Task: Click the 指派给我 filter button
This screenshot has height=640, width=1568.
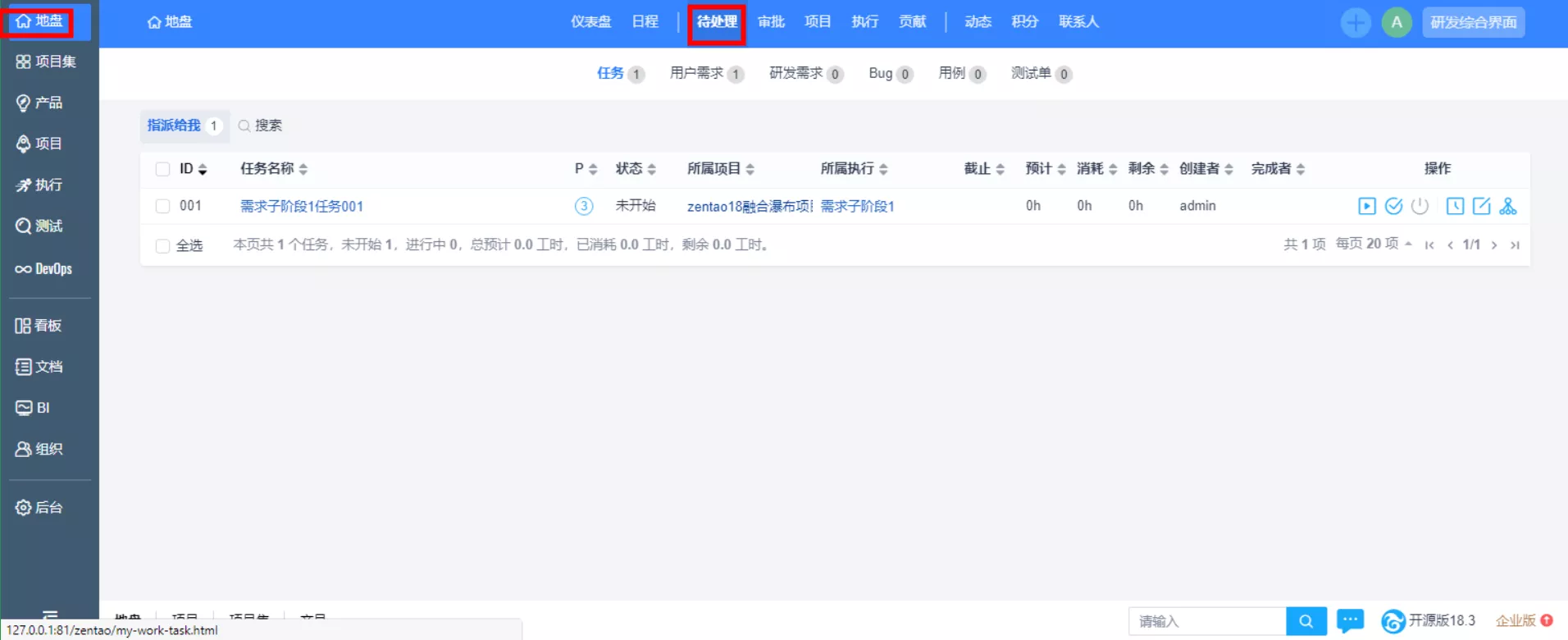Action: (185, 126)
